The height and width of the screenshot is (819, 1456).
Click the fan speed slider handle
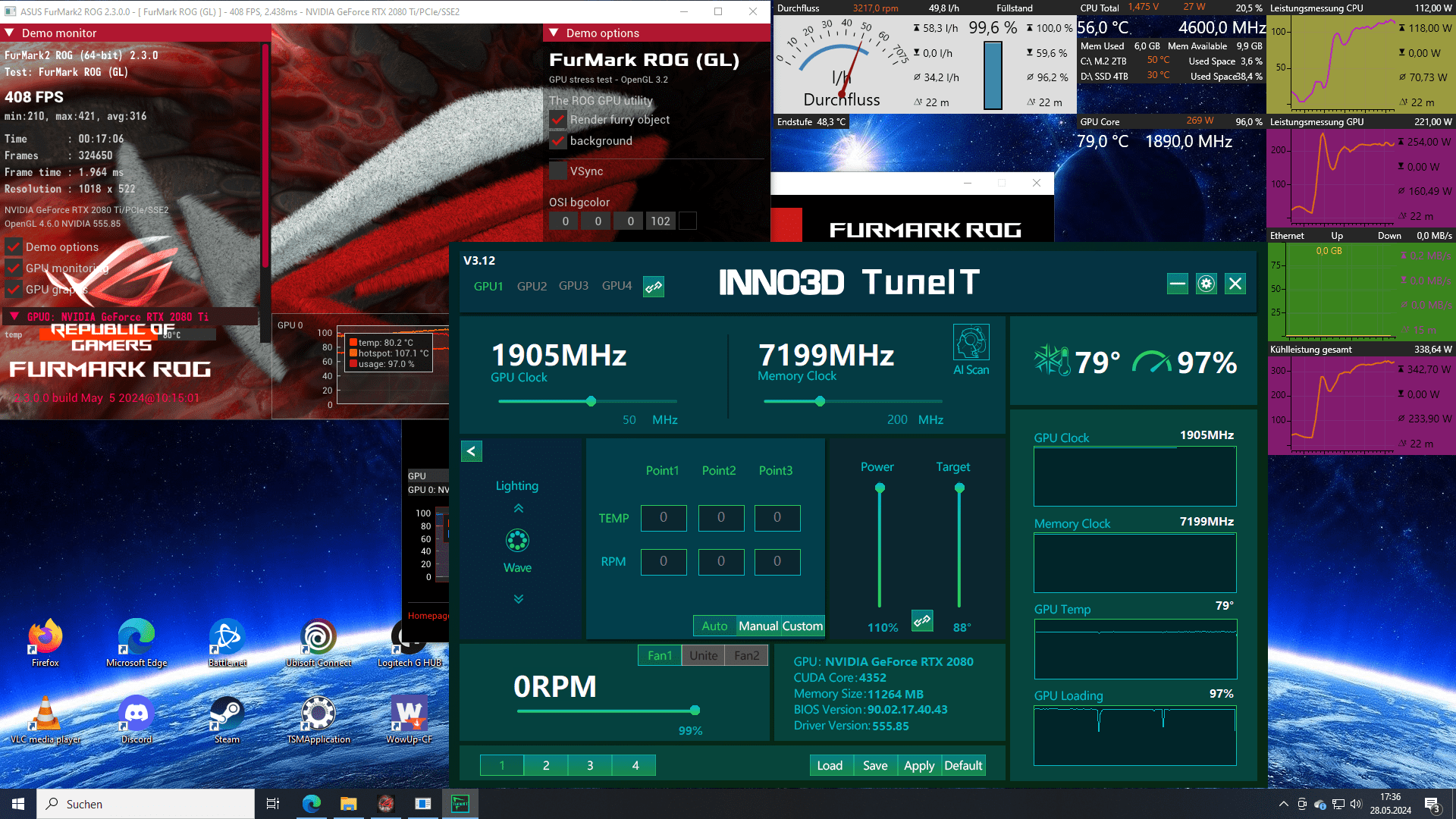pos(695,711)
